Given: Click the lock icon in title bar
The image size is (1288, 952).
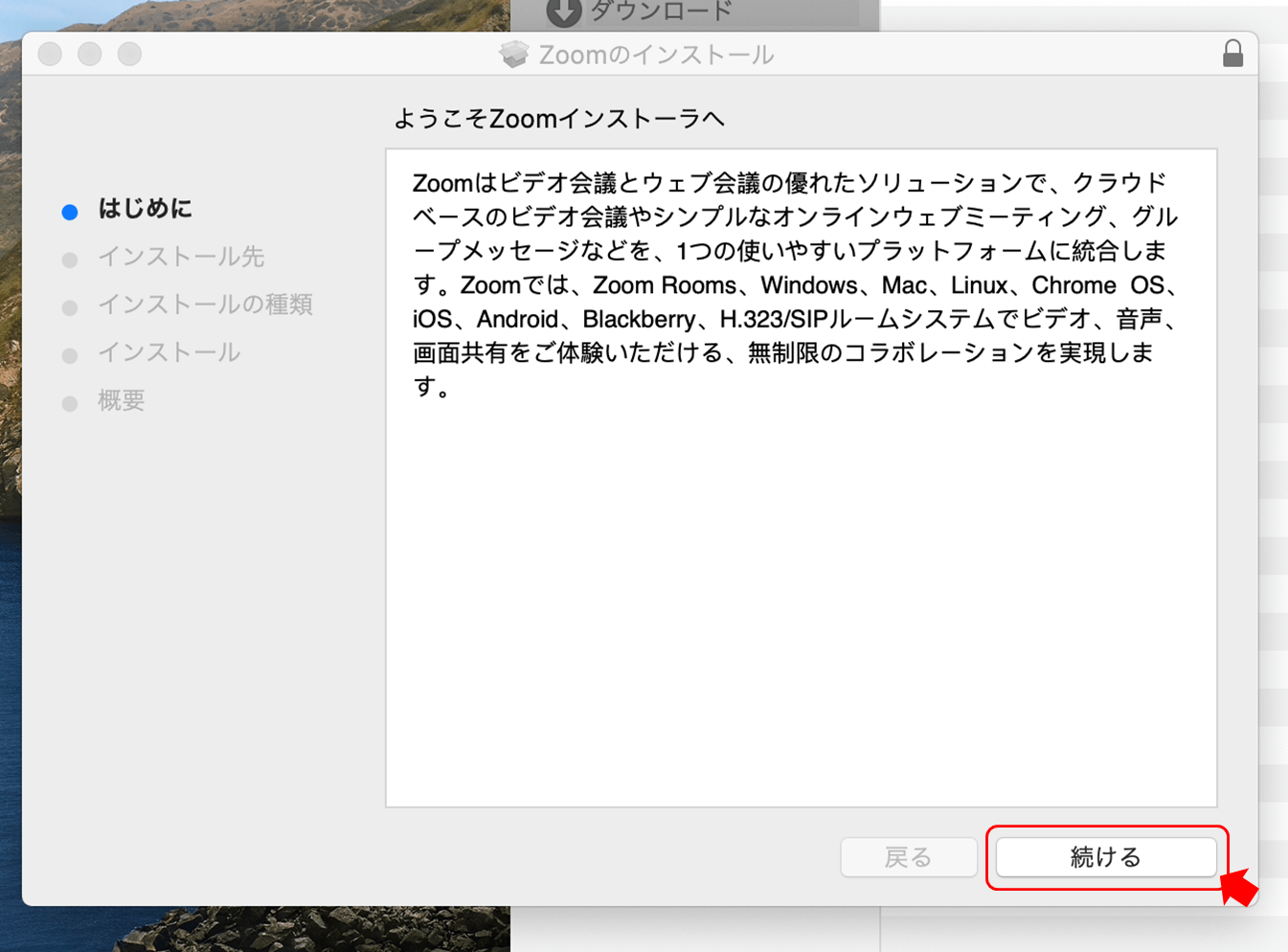Looking at the screenshot, I should point(1232,54).
